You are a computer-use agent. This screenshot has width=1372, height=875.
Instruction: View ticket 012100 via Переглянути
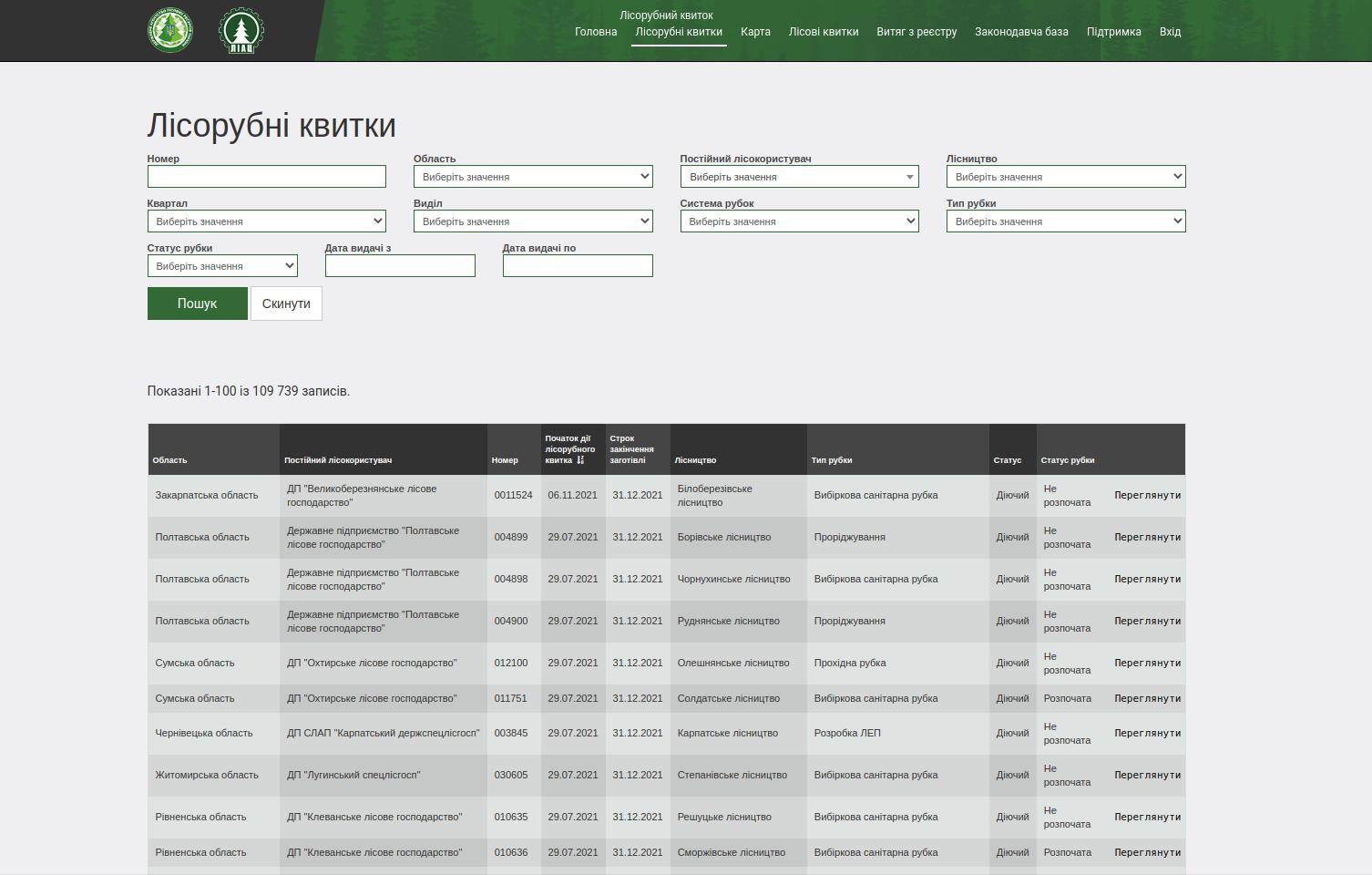coord(1147,663)
